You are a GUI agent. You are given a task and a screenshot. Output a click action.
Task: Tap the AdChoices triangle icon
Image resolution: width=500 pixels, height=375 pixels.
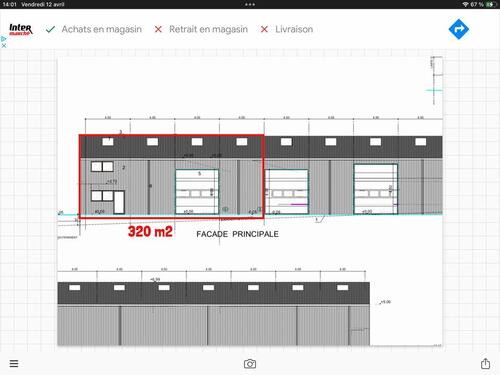(x=3, y=39)
